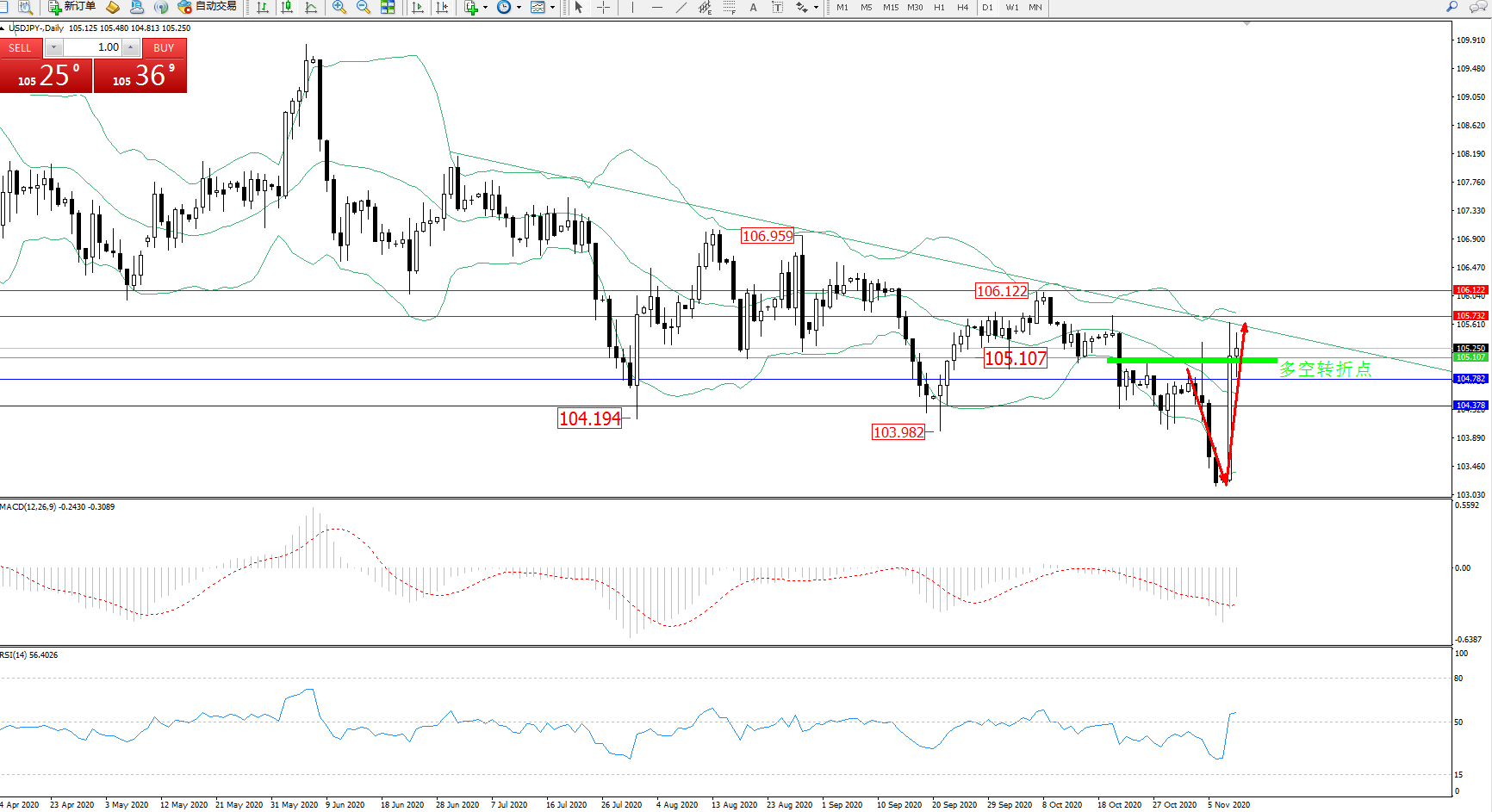The height and width of the screenshot is (812, 1492).
Task: Select the horizontal line drawing tool
Action: tap(657, 7)
